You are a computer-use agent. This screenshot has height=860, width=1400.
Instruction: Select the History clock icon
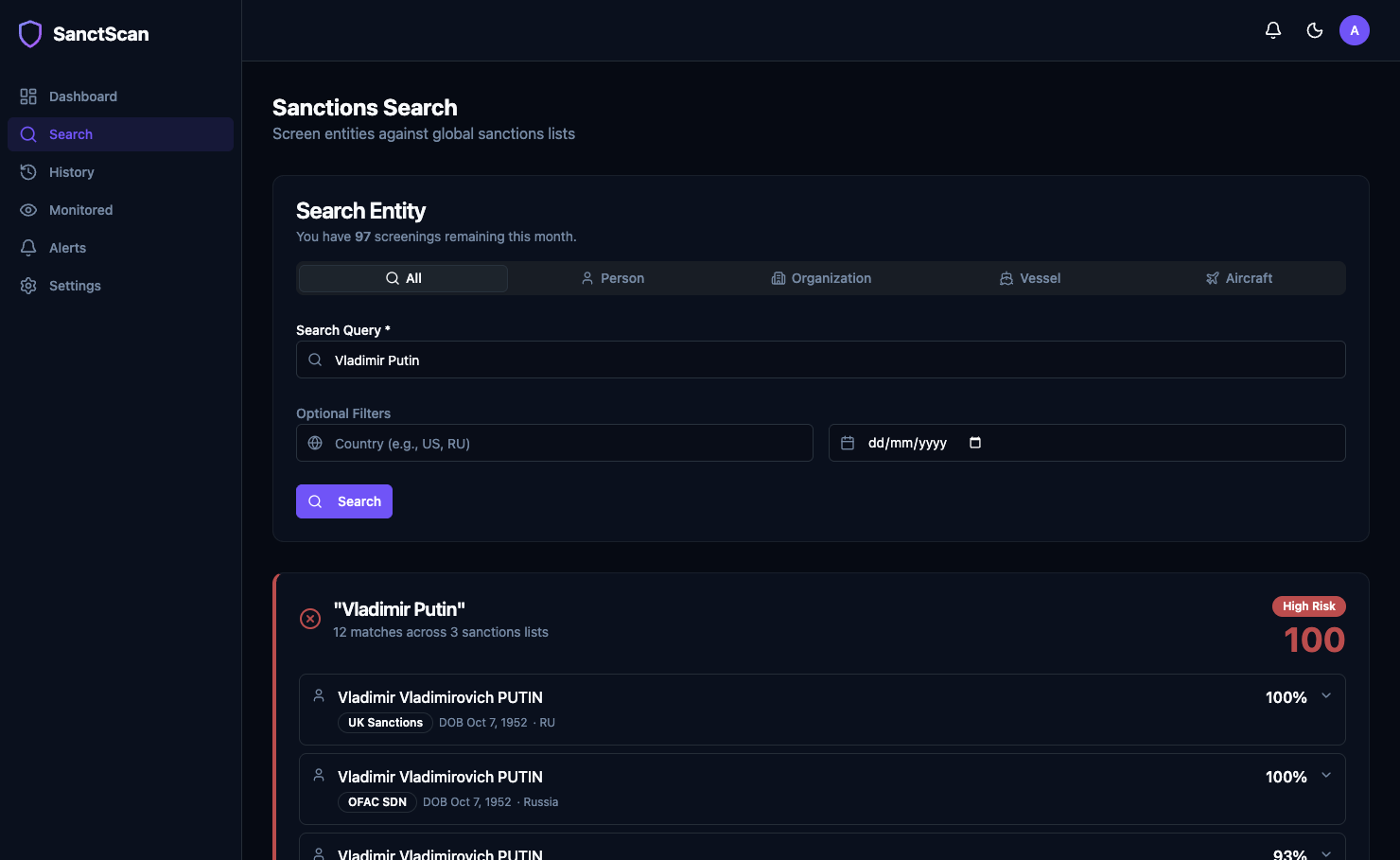tap(28, 171)
